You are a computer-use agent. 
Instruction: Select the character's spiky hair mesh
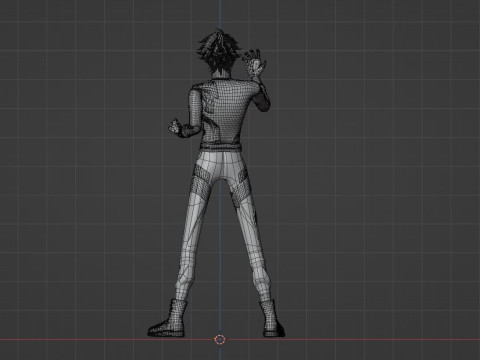point(218,51)
